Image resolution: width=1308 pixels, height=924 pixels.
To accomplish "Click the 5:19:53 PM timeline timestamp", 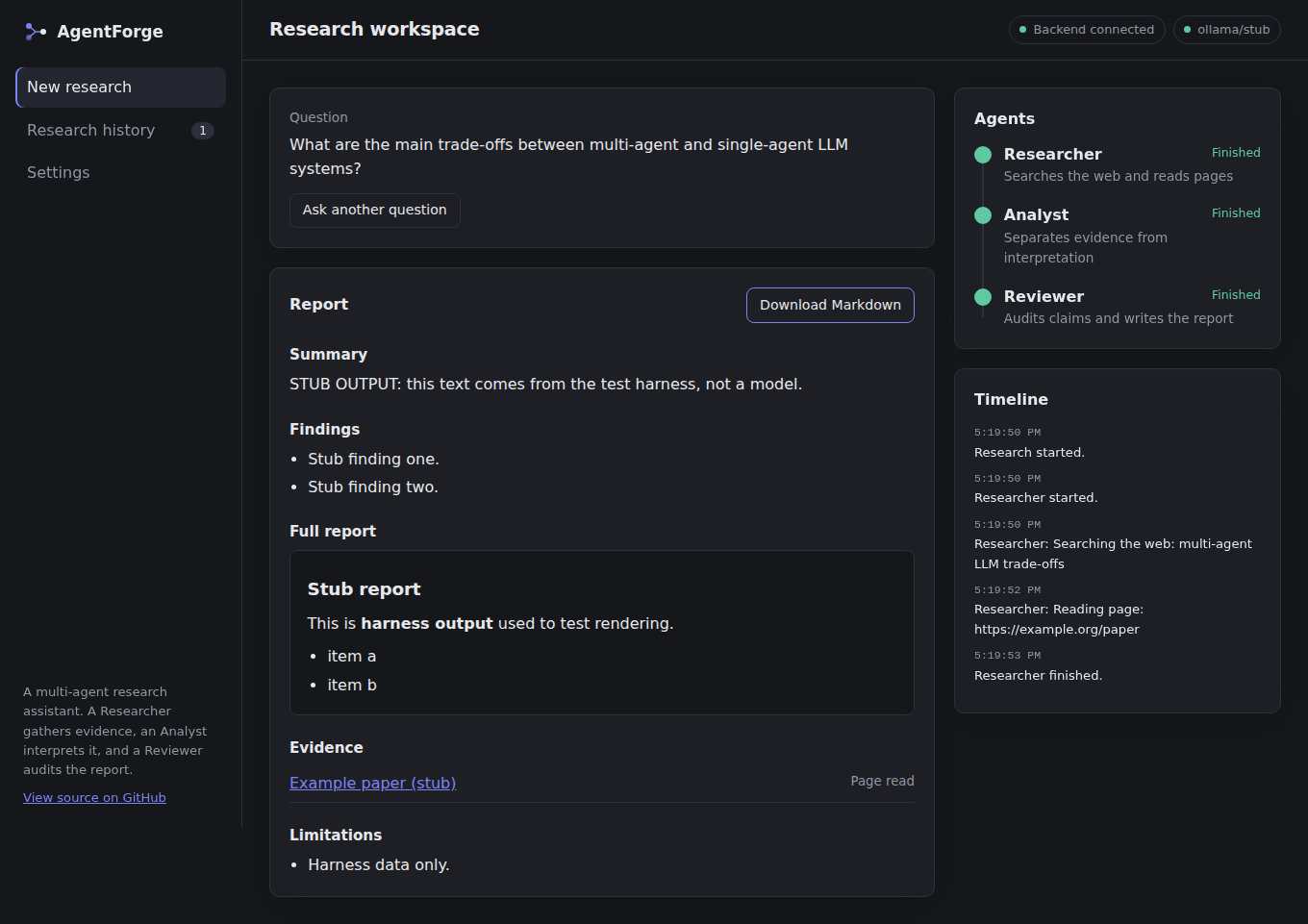I will coord(1007,656).
